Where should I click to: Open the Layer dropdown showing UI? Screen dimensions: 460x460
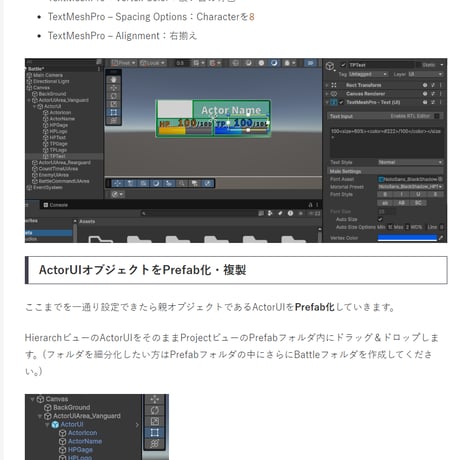(x=425, y=74)
